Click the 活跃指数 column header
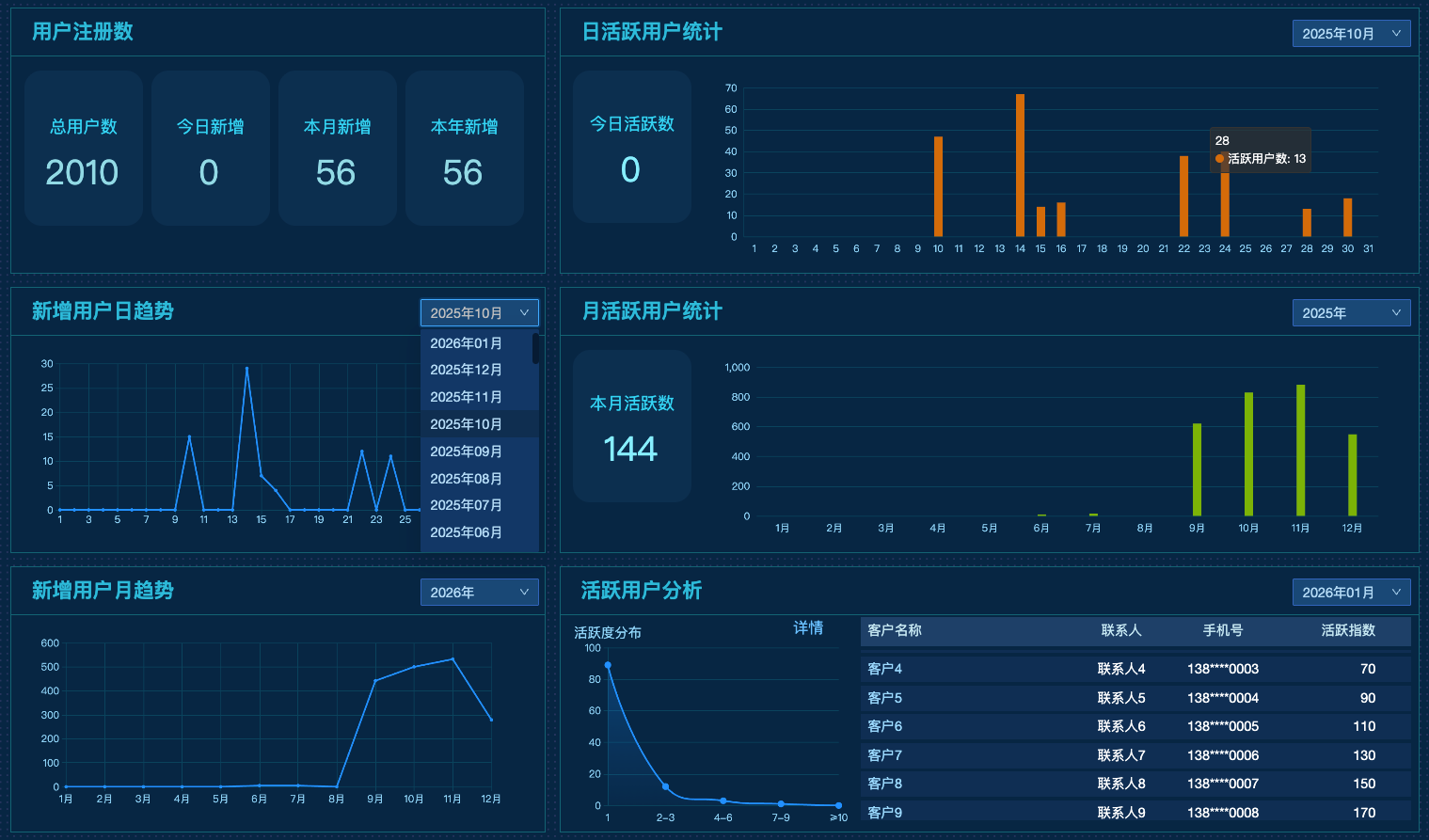The height and width of the screenshot is (840, 1429). coord(1347,630)
